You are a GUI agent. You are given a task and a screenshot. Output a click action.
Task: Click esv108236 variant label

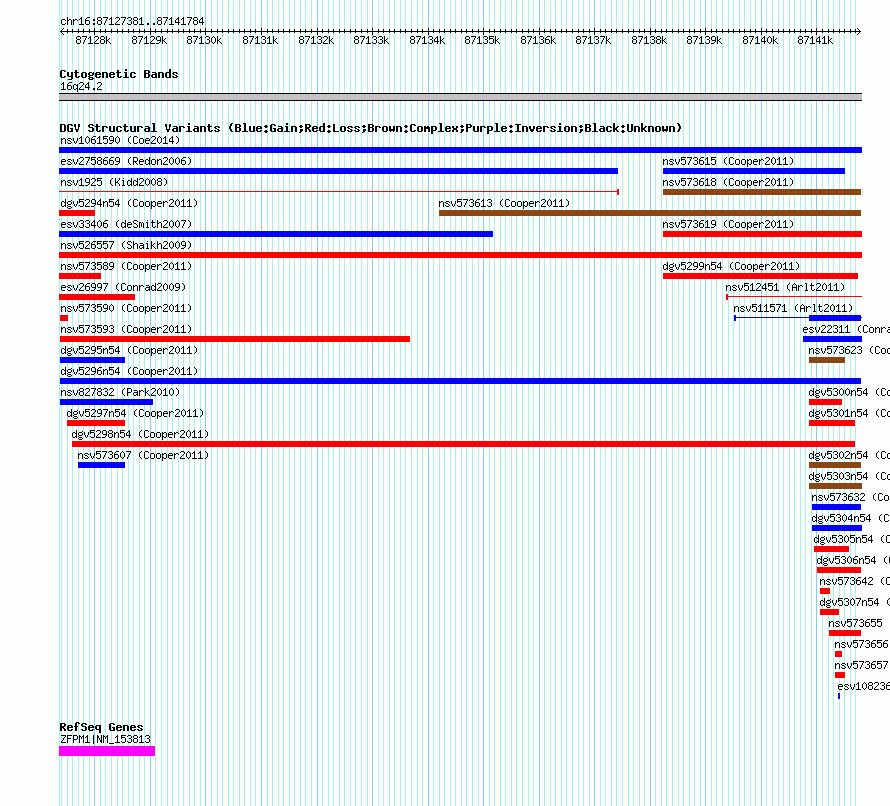(x=863, y=686)
